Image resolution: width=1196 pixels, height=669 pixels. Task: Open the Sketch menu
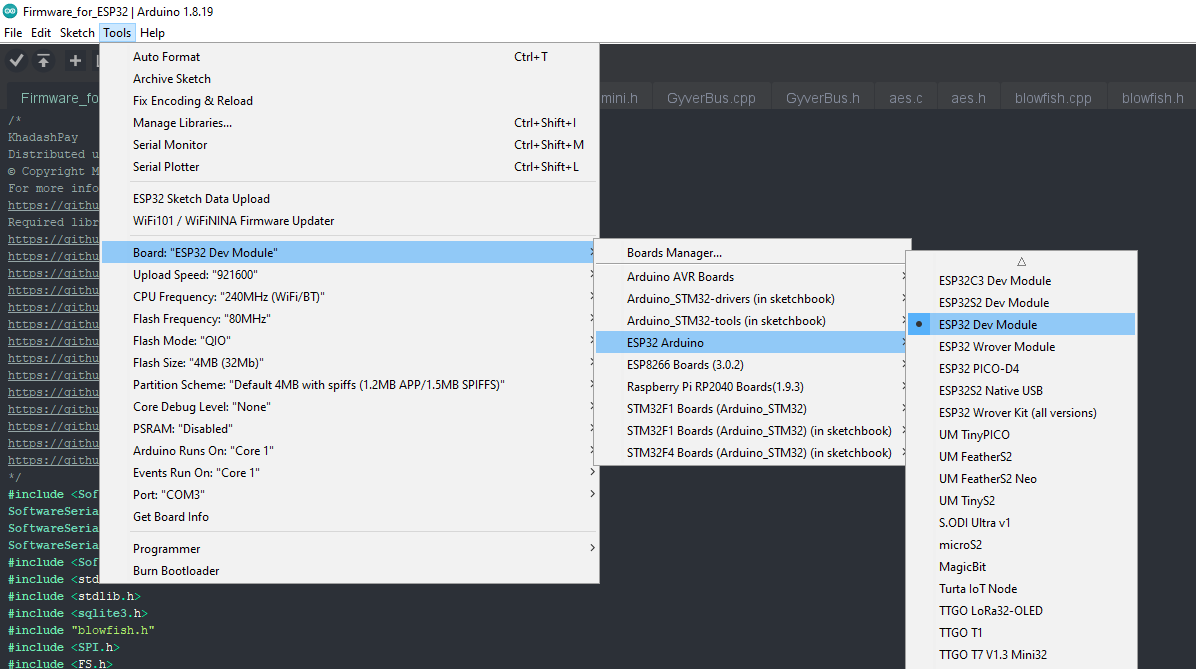click(x=77, y=33)
